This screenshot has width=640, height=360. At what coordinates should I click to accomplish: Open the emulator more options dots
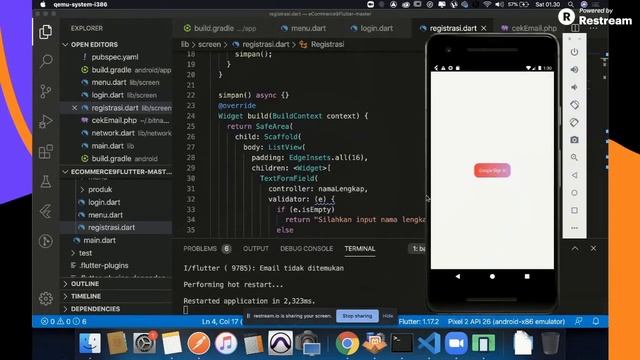pyautogui.click(x=574, y=228)
